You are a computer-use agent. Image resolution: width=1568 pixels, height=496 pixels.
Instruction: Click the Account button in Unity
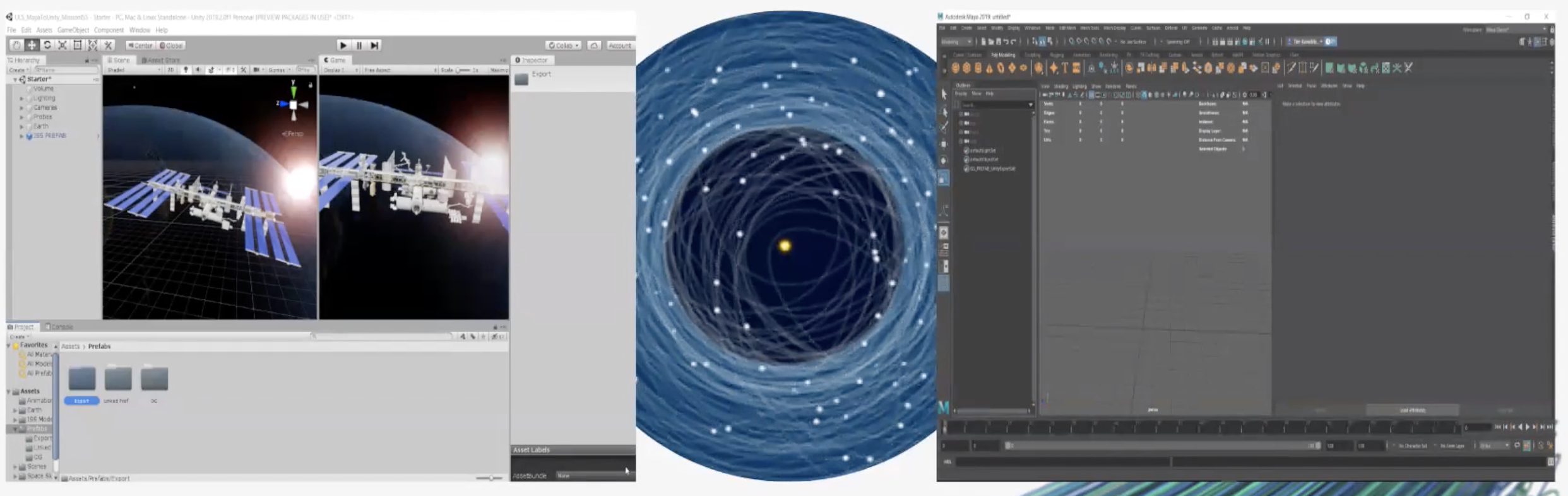(x=619, y=45)
